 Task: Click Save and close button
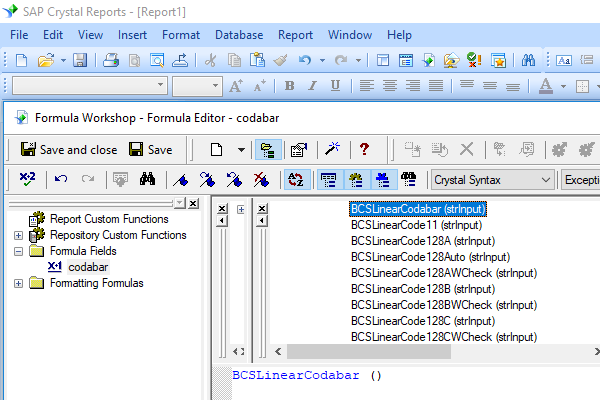coord(69,149)
